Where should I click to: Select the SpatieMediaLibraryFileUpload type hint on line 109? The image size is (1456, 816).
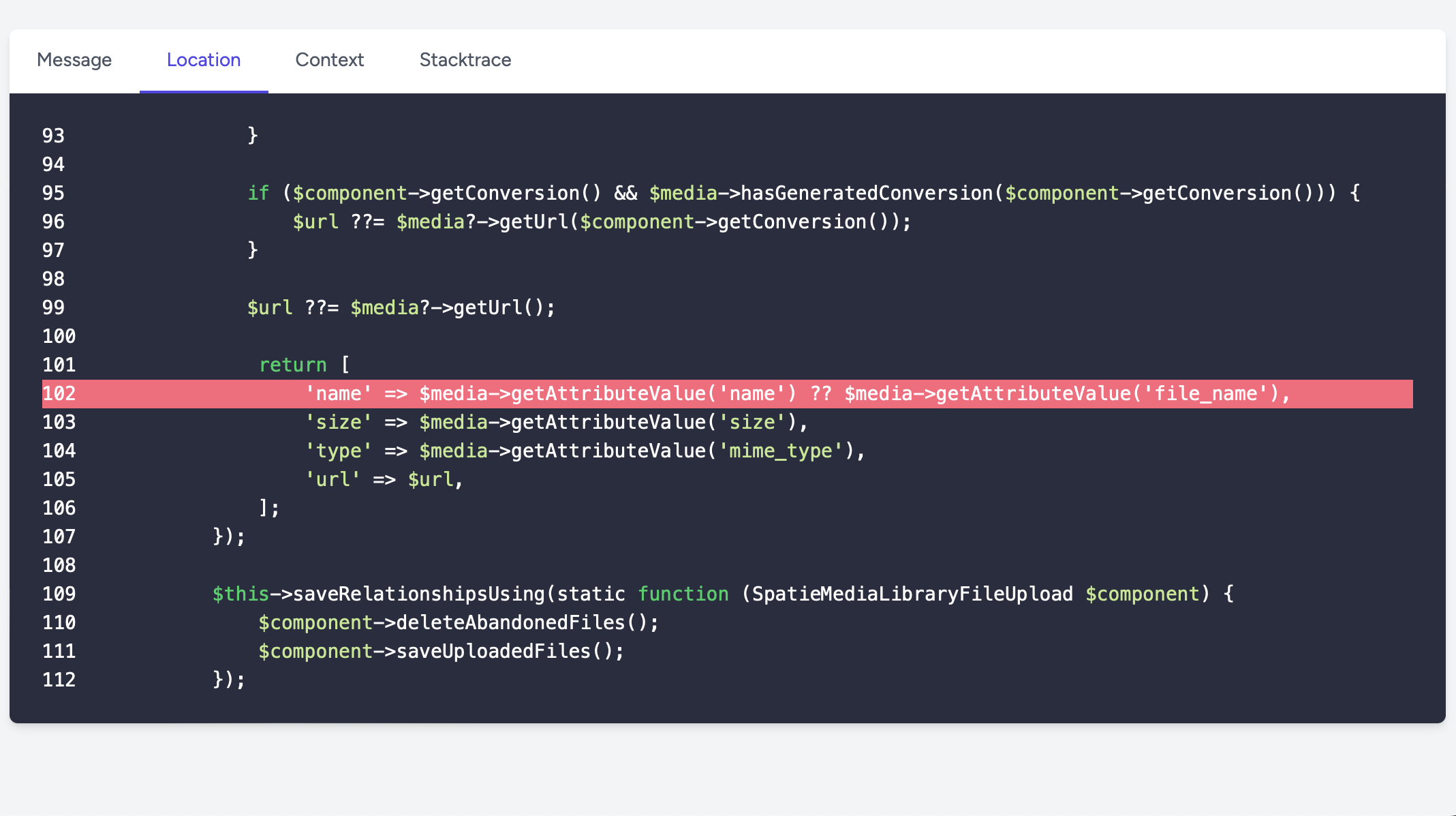click(910, 594)
